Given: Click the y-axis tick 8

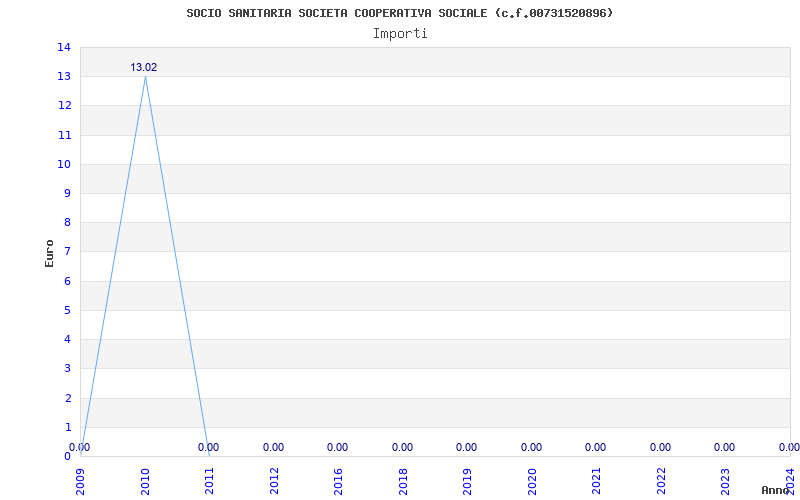Looking at the screenshot, I should [68, 222].
